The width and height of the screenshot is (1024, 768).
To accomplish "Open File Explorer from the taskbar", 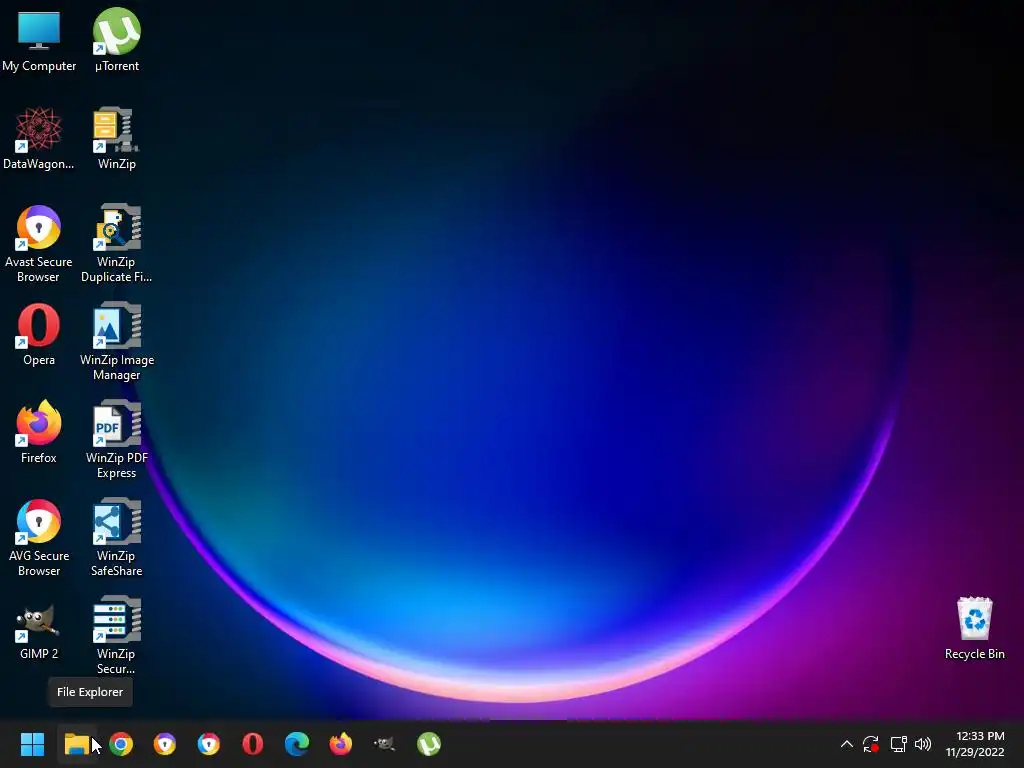I will point(76,744).
